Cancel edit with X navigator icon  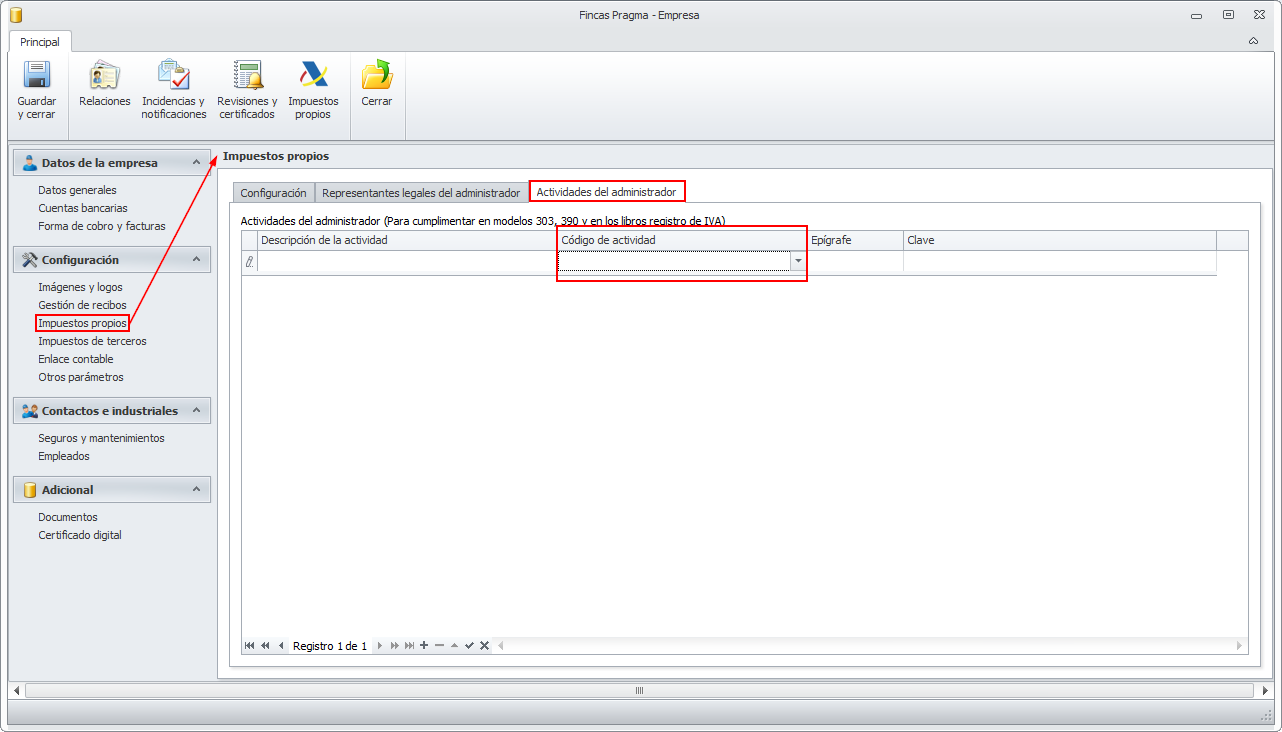(484, 646)
